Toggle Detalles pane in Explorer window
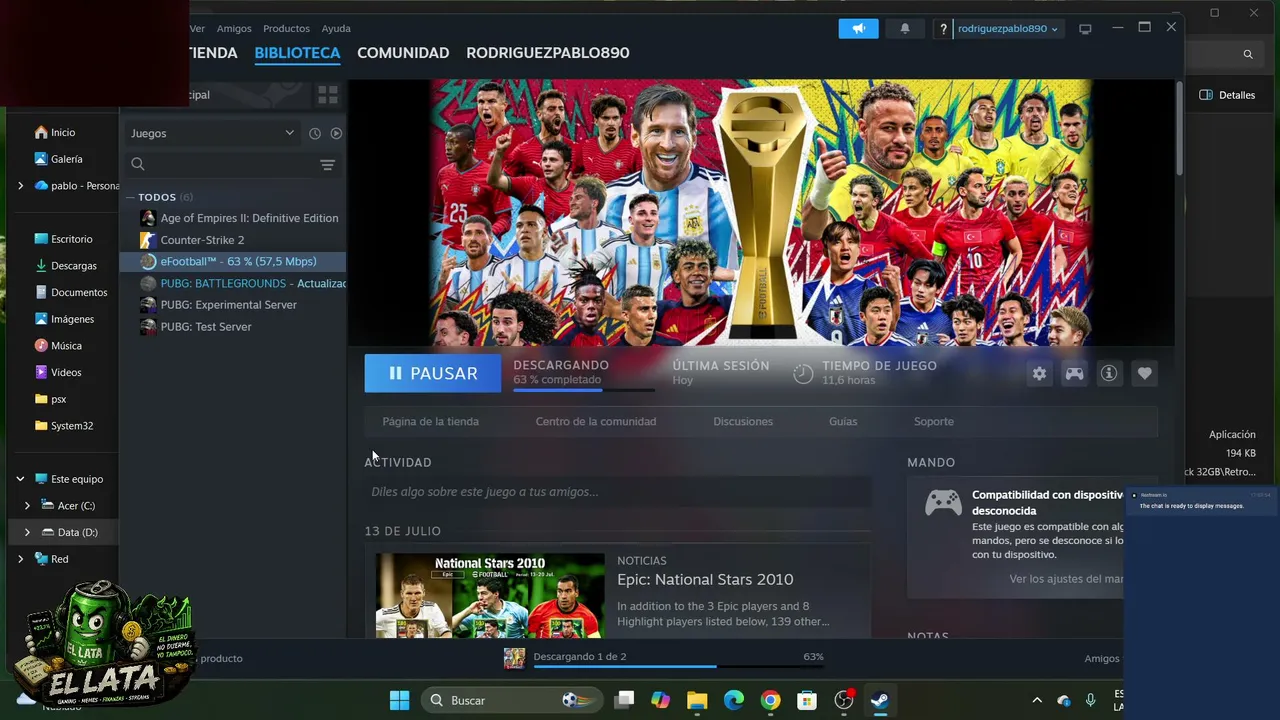 (x=1227, y=95)
